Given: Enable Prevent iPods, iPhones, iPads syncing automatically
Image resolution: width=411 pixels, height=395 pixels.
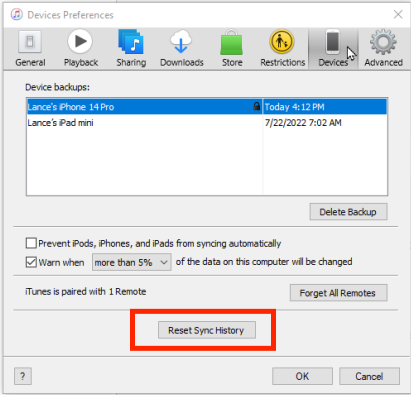Looking at the screenshot, I should tap(31, 243).
